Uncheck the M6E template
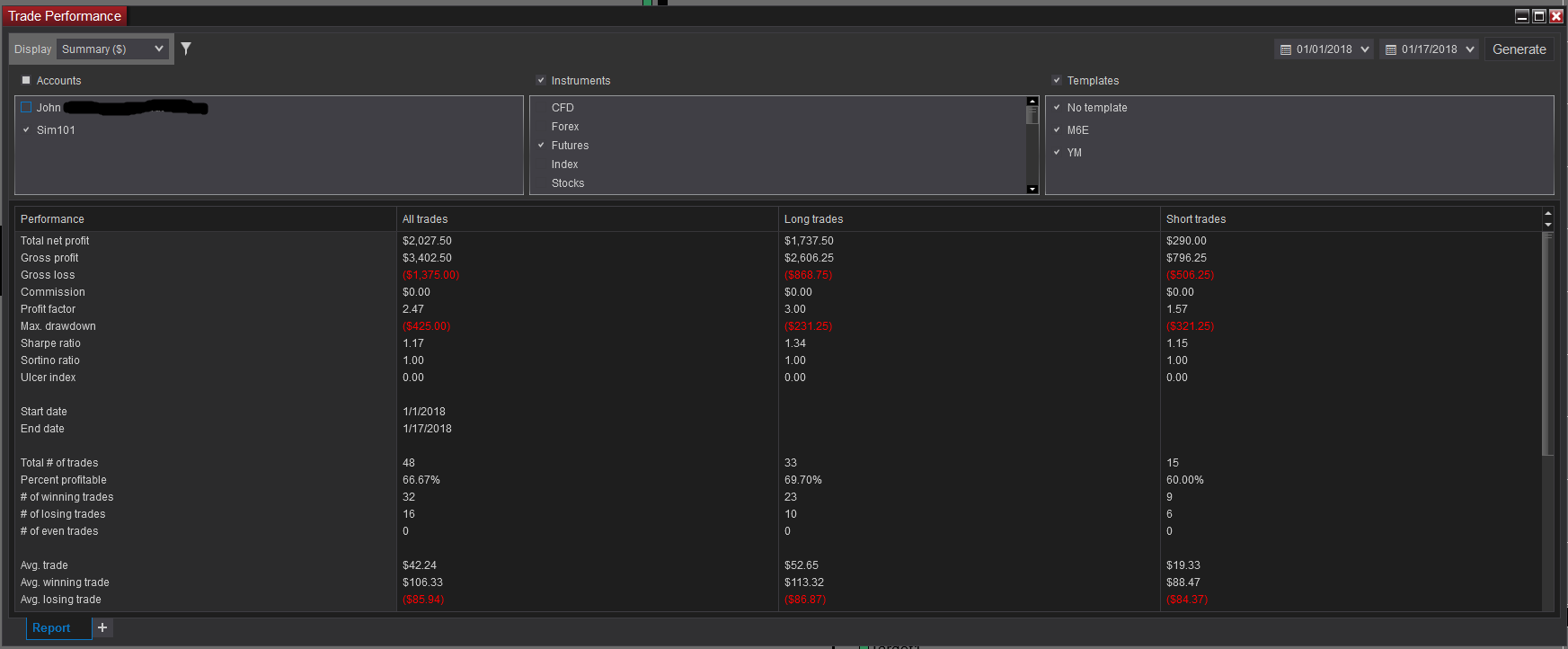This screenshot has width=1568, height=649. (x=1057, y=129)
